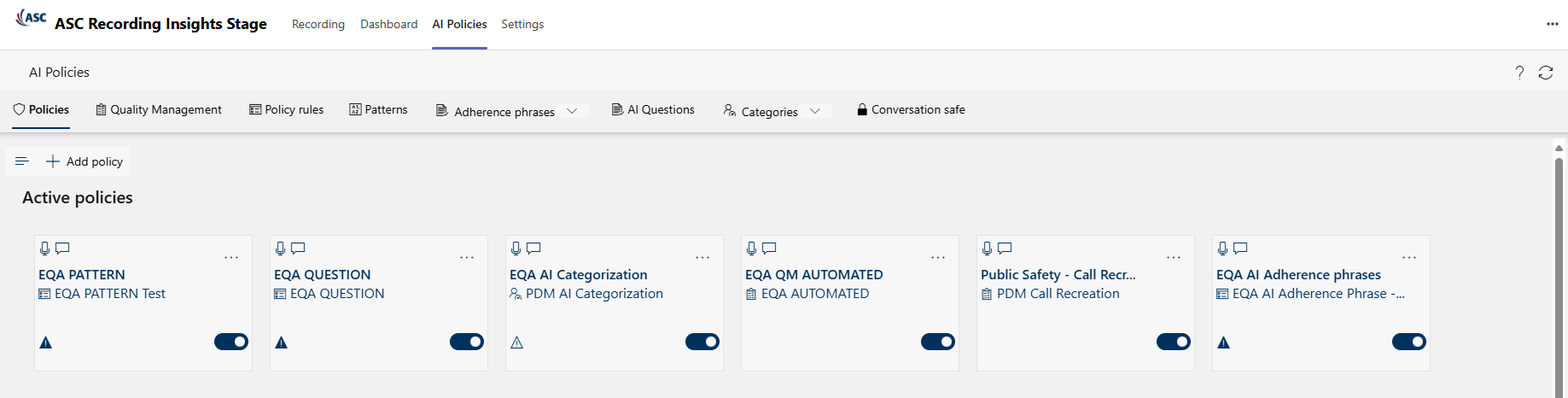Click chat bubble icon on EQA QUESTION card
Screen dimensions: 1568x398
[x=298, y=249]
